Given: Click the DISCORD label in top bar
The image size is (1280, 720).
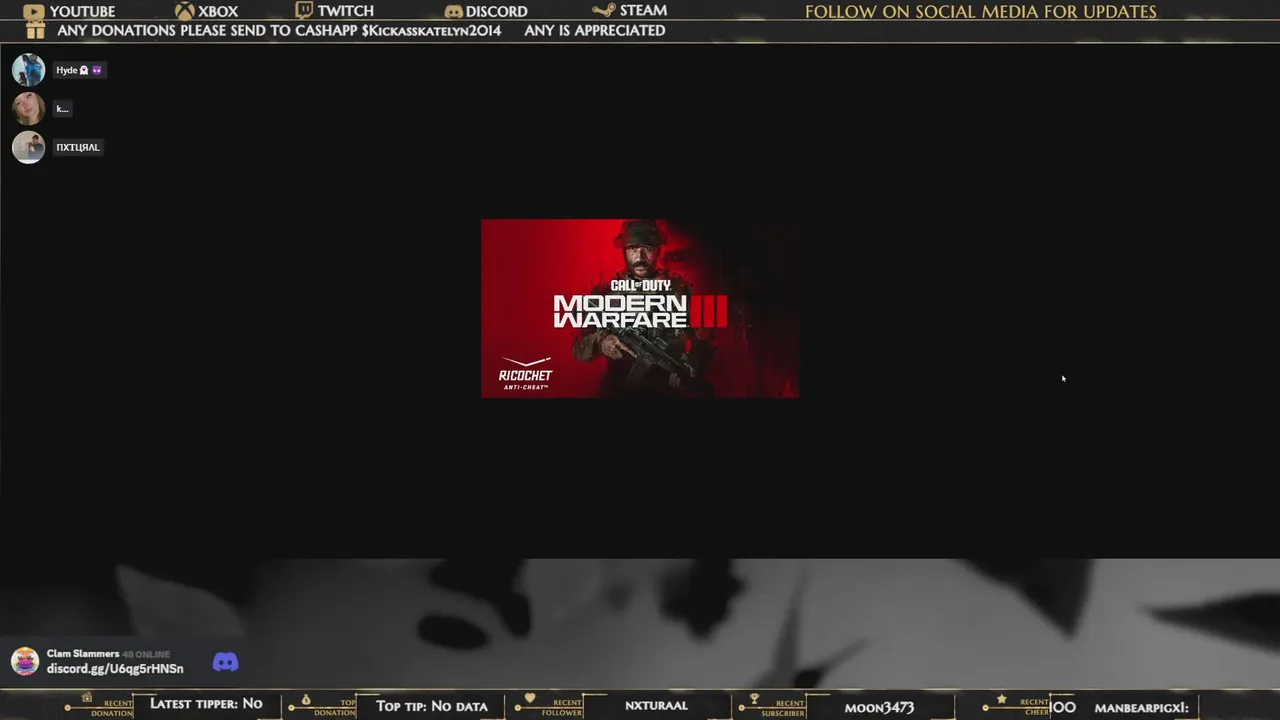Looking at the screenshot, I should click(496, 12).
